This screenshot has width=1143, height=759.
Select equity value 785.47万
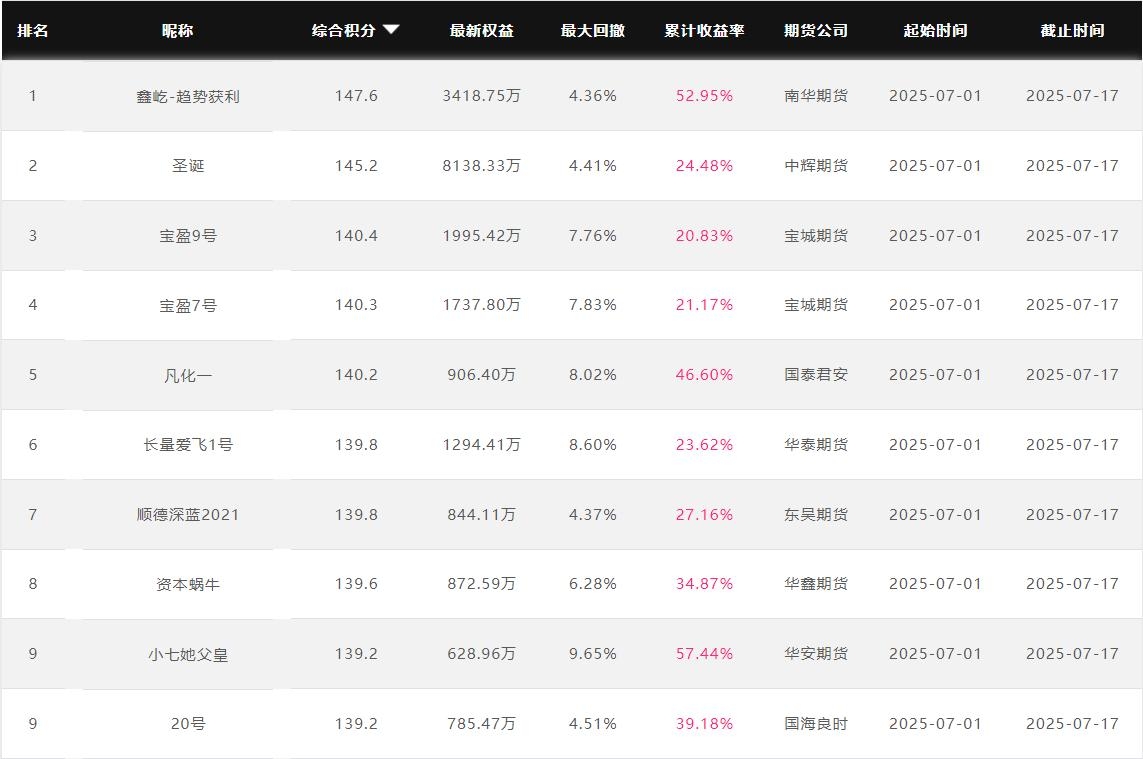click(x=482, y=724)
